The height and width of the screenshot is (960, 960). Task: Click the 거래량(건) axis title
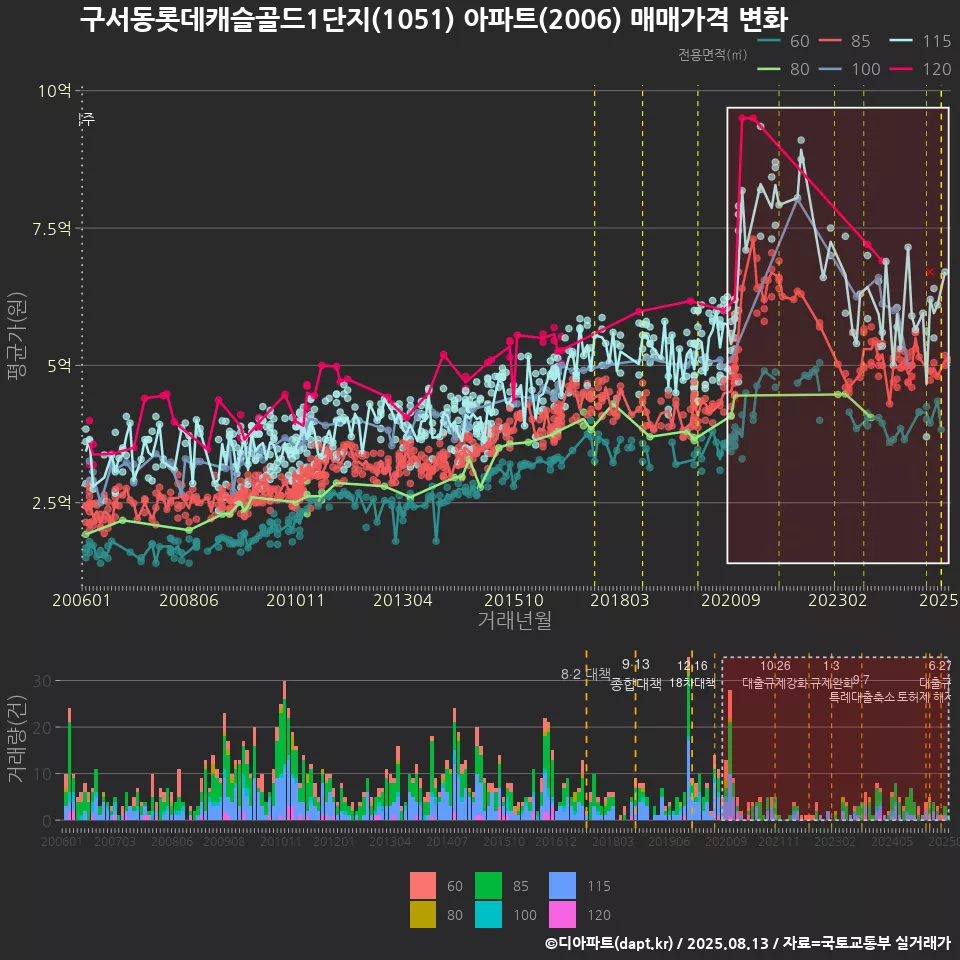tap(17, 738)
